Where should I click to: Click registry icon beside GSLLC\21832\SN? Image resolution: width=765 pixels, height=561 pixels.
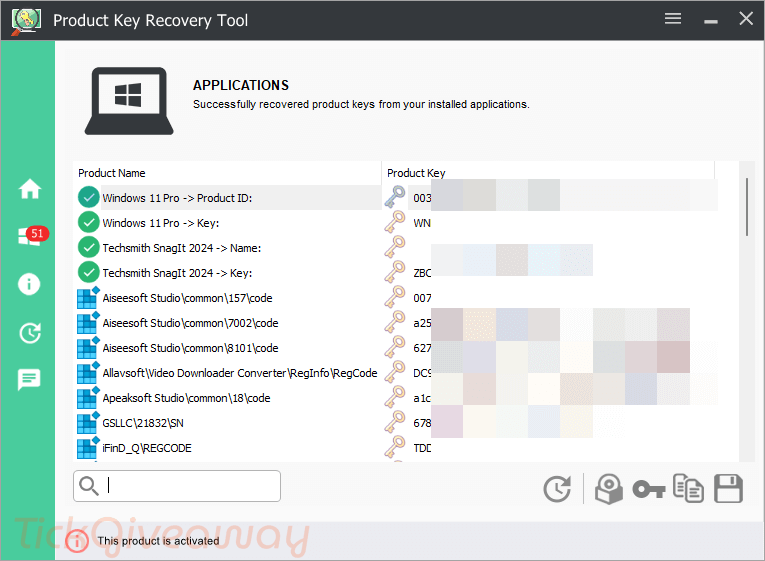(88, 423)
